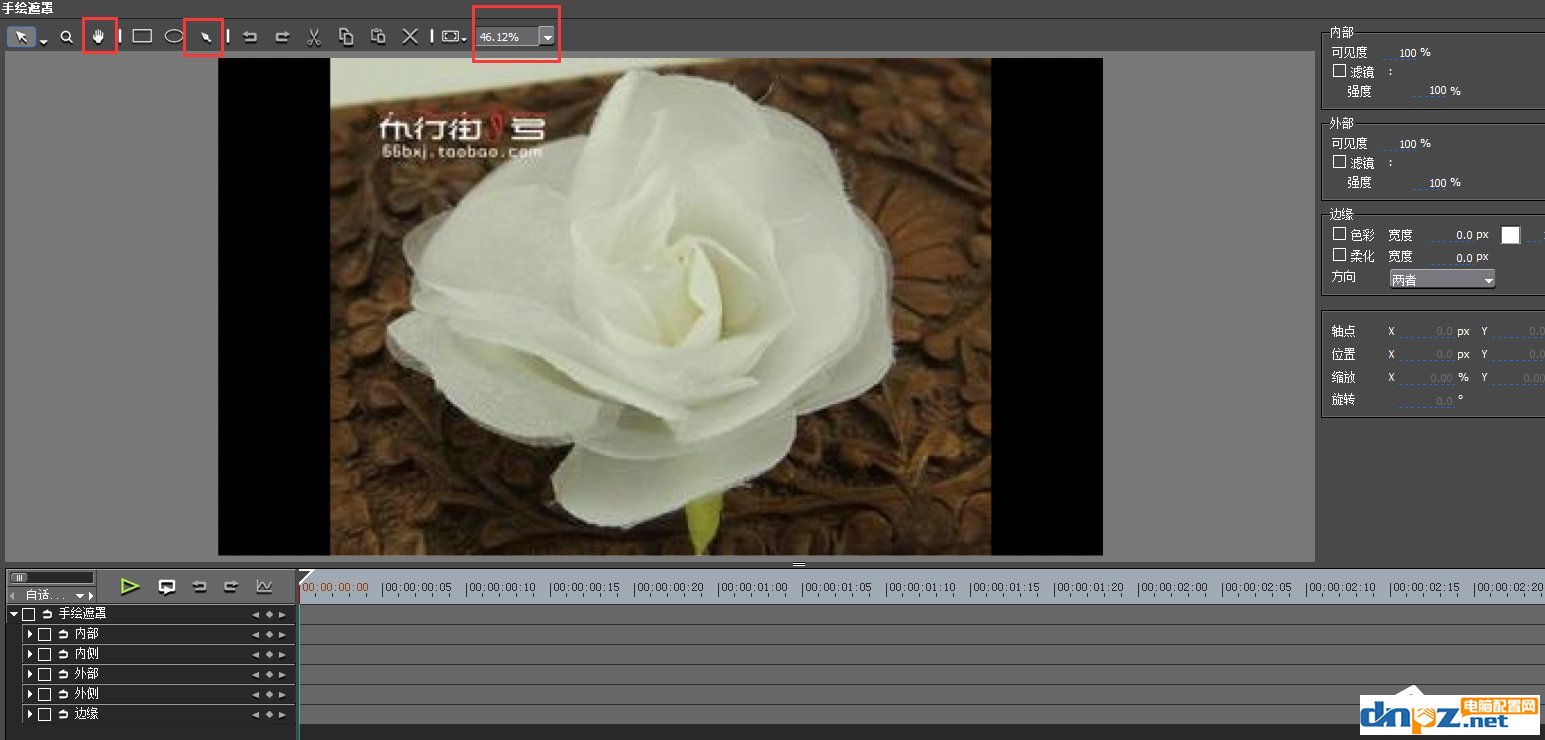Image resolution: width=1545 pixels, height=740 pixels.
Task: Click white edge color swatch
Action: pos(1510,235)
